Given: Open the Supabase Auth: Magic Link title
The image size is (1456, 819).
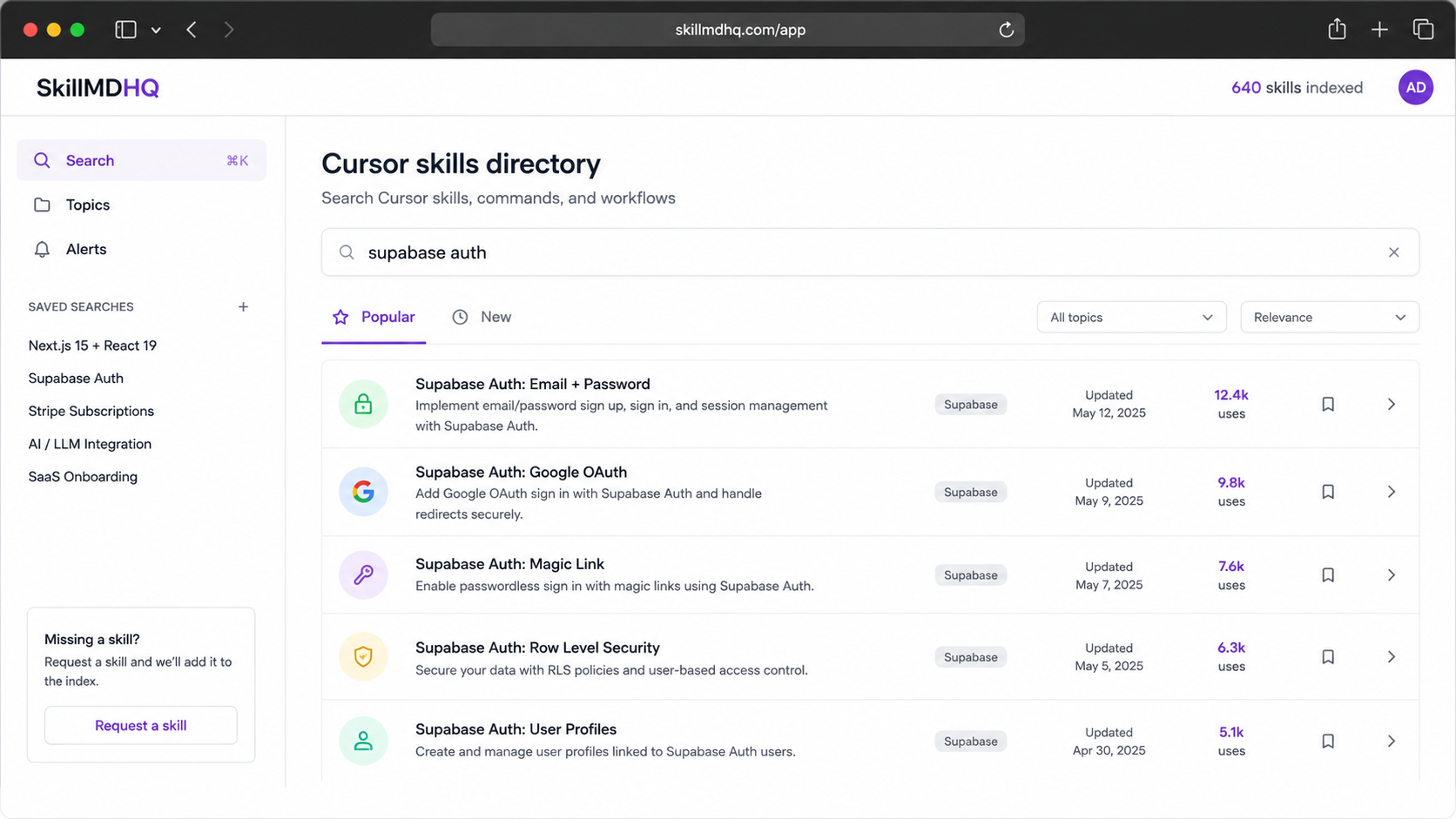Looking at the screenshot, I should (x=509, y=564).
